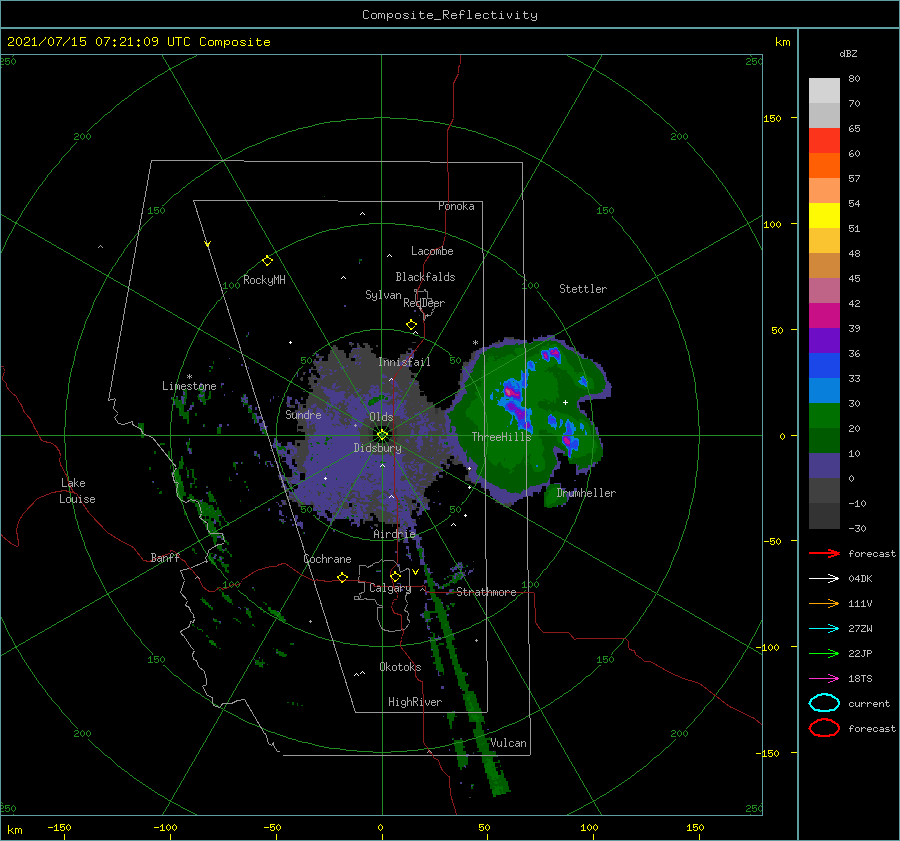The image size is (900, 841).
Task: Click the RockyMH label
Action: click(x=264, y=280)
